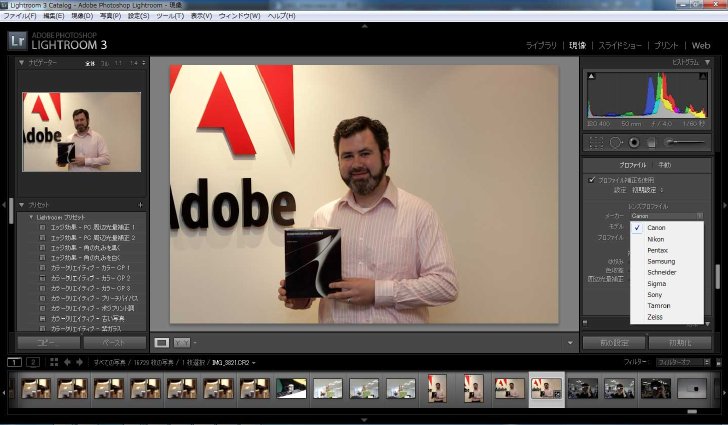
Task: Open toolbar content options arrow
Action: point(570,343)
